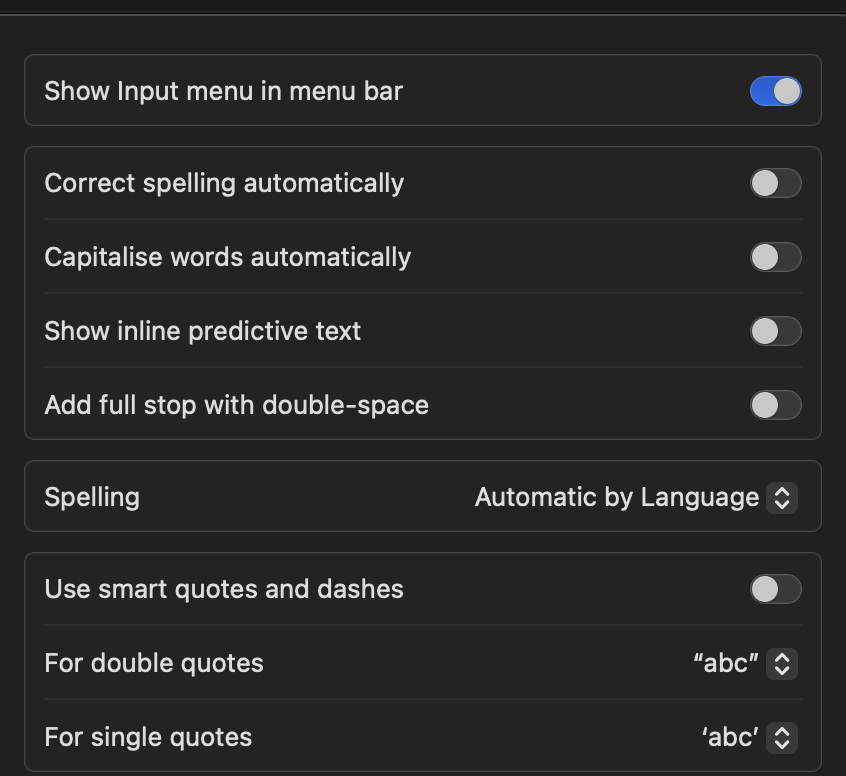The image size is (846, 776).
Task: Enable Correct spelling automatically
Action: click(775, 183)
